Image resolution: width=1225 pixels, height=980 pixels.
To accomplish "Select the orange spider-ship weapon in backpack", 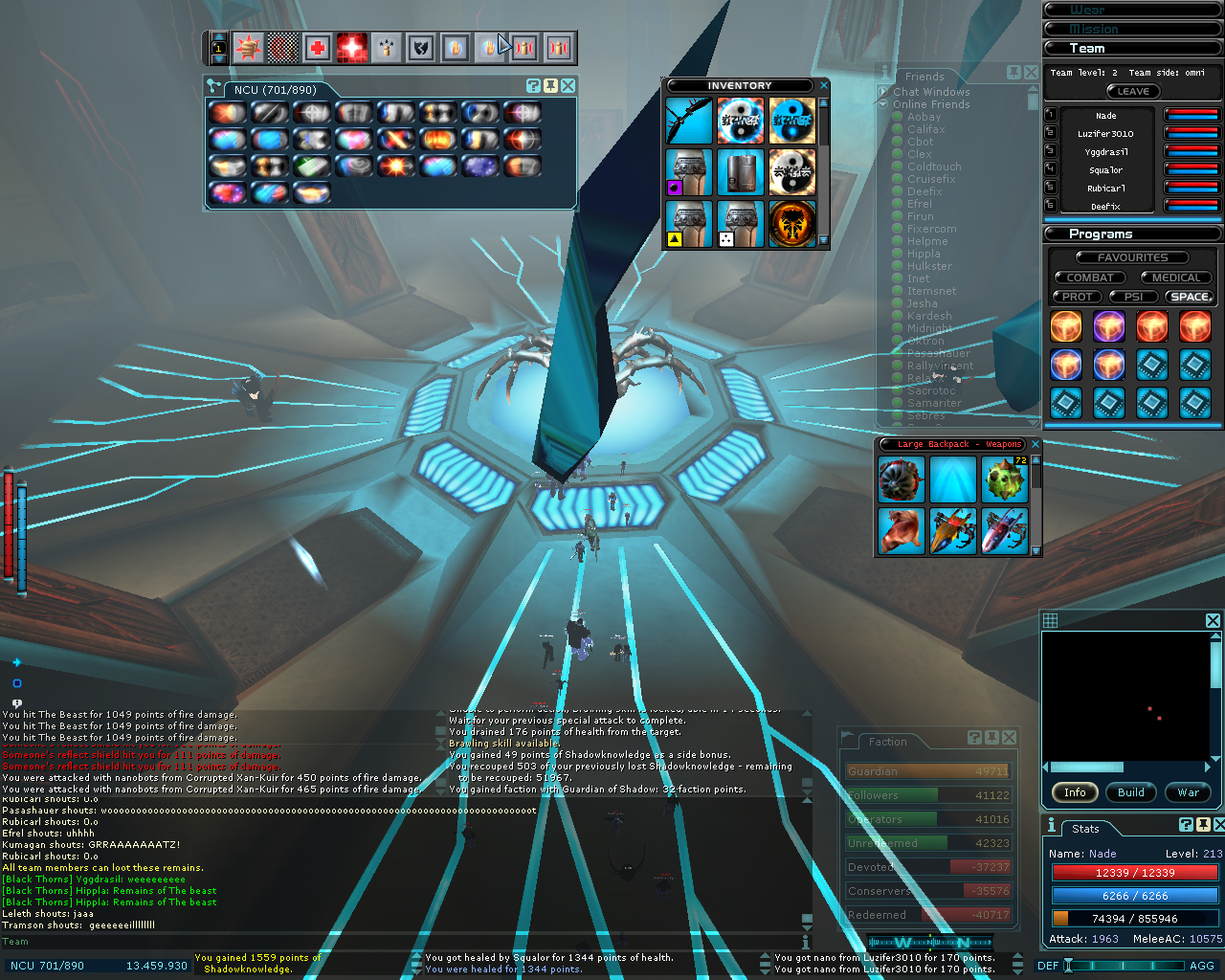I will point(953,531).
